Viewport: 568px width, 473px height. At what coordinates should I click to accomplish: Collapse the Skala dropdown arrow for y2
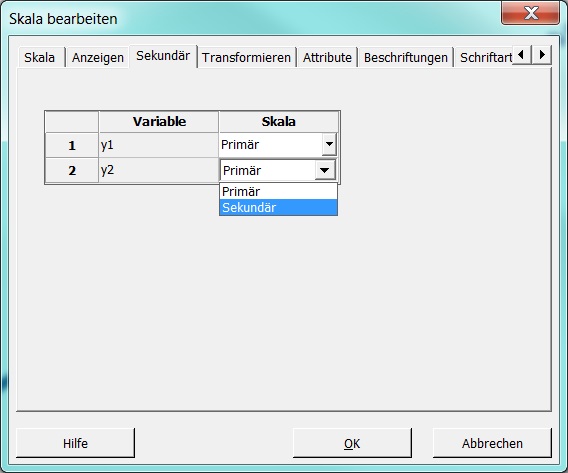(325, 170)
